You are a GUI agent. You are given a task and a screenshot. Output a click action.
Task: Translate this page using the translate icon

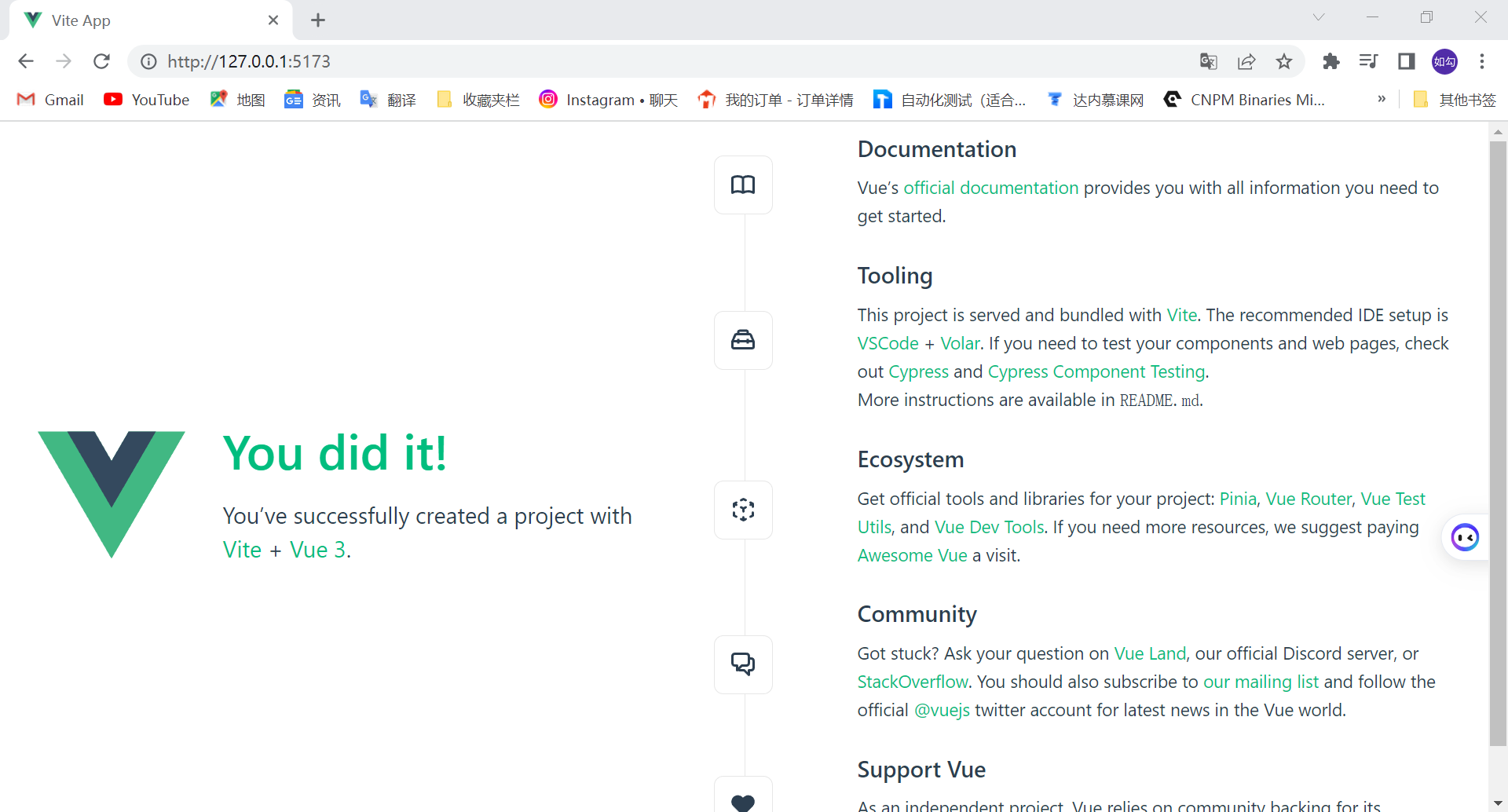1209,61
